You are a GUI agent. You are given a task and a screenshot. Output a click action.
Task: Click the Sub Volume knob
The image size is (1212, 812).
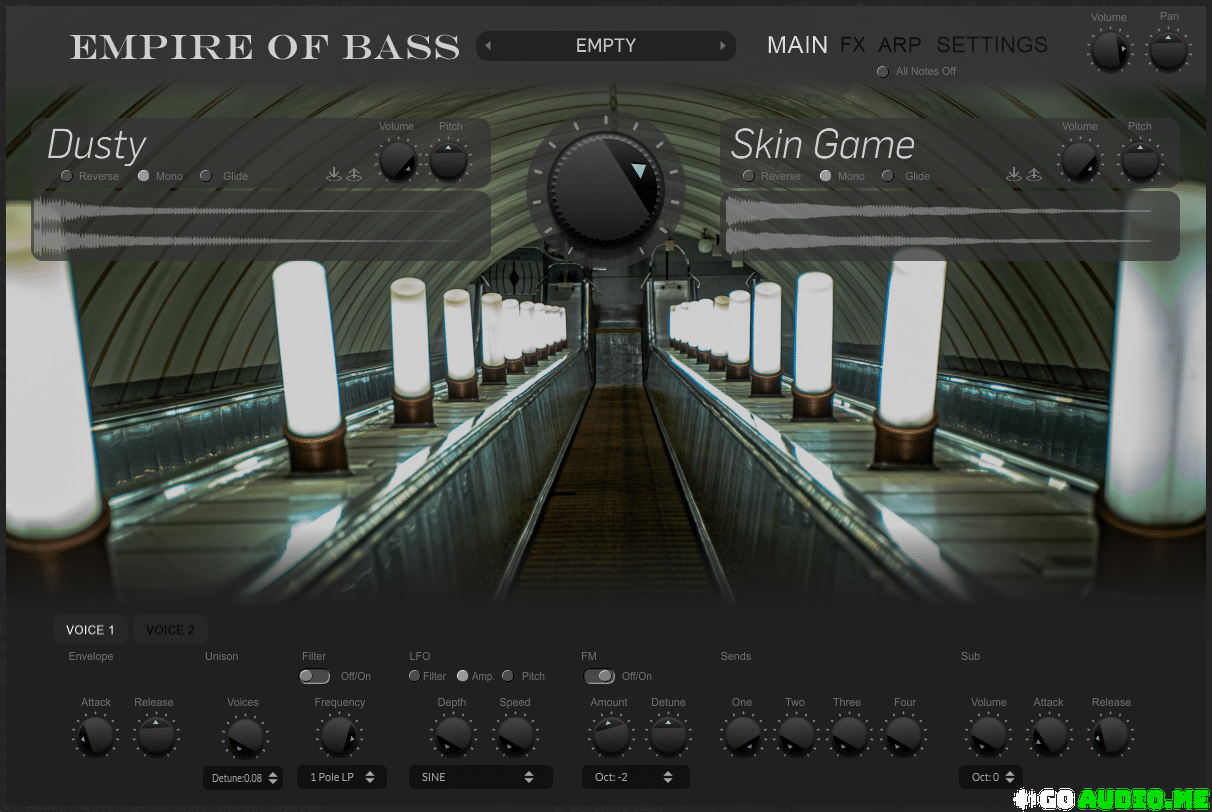coord(989,737)
